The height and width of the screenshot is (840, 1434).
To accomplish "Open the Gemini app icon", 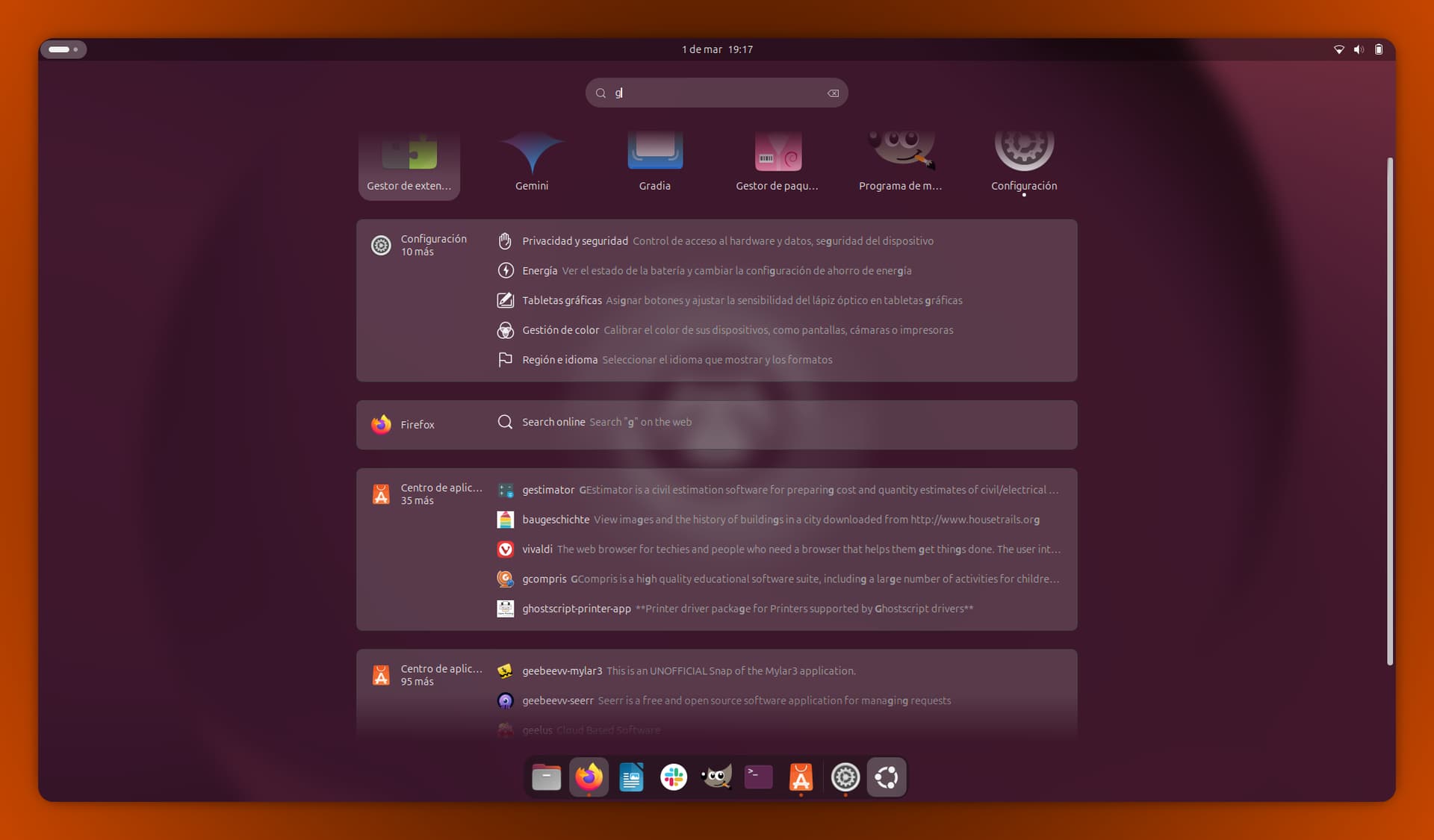I will pos(532,162).
